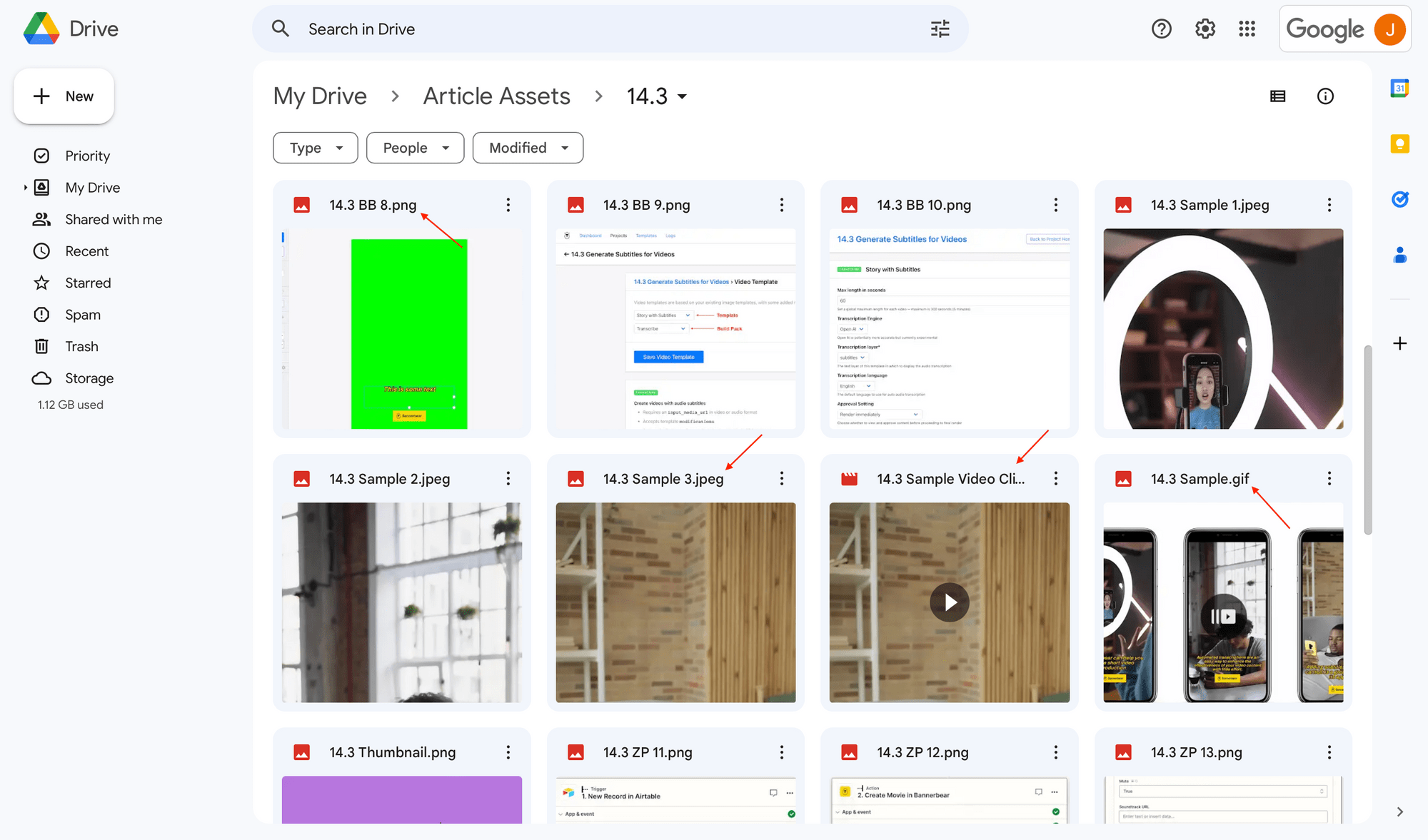Expand the Type filter dropdown

point(314,147)
